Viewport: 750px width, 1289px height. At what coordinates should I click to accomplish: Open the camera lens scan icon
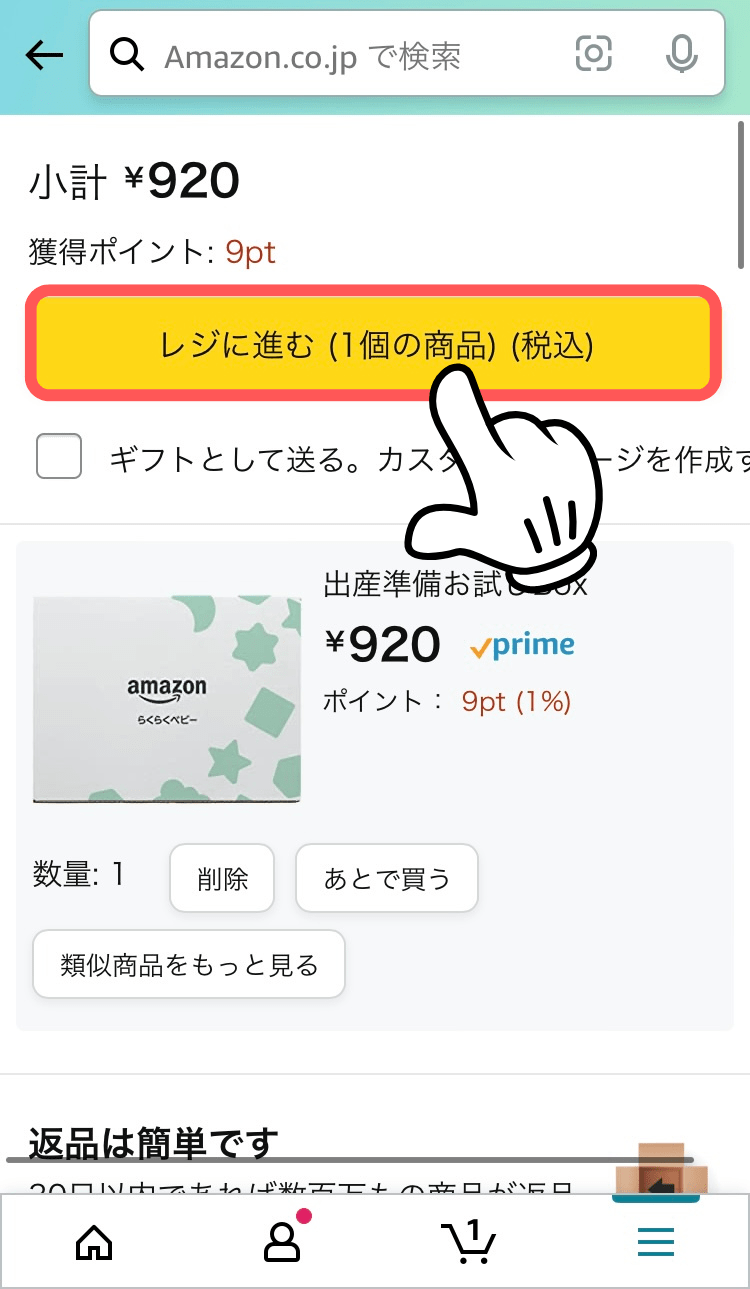click(593, 54)
